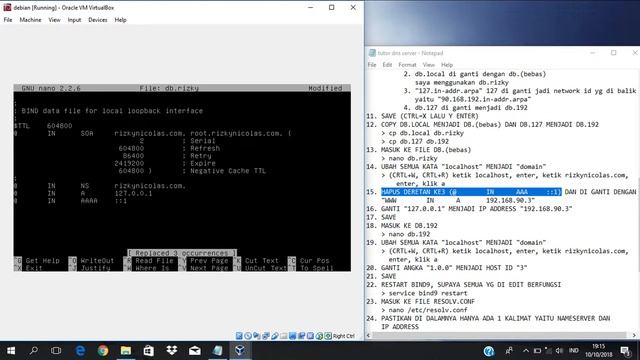Click the IND input language indicator
Image resolution: width=640 pixels, height=360 pixels.
click(573, 351)
